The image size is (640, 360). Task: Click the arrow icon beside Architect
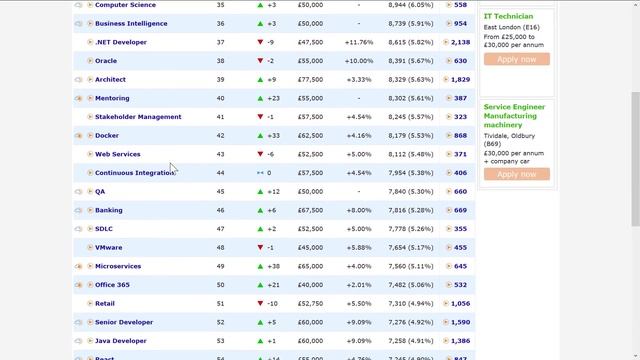point(90,80)
